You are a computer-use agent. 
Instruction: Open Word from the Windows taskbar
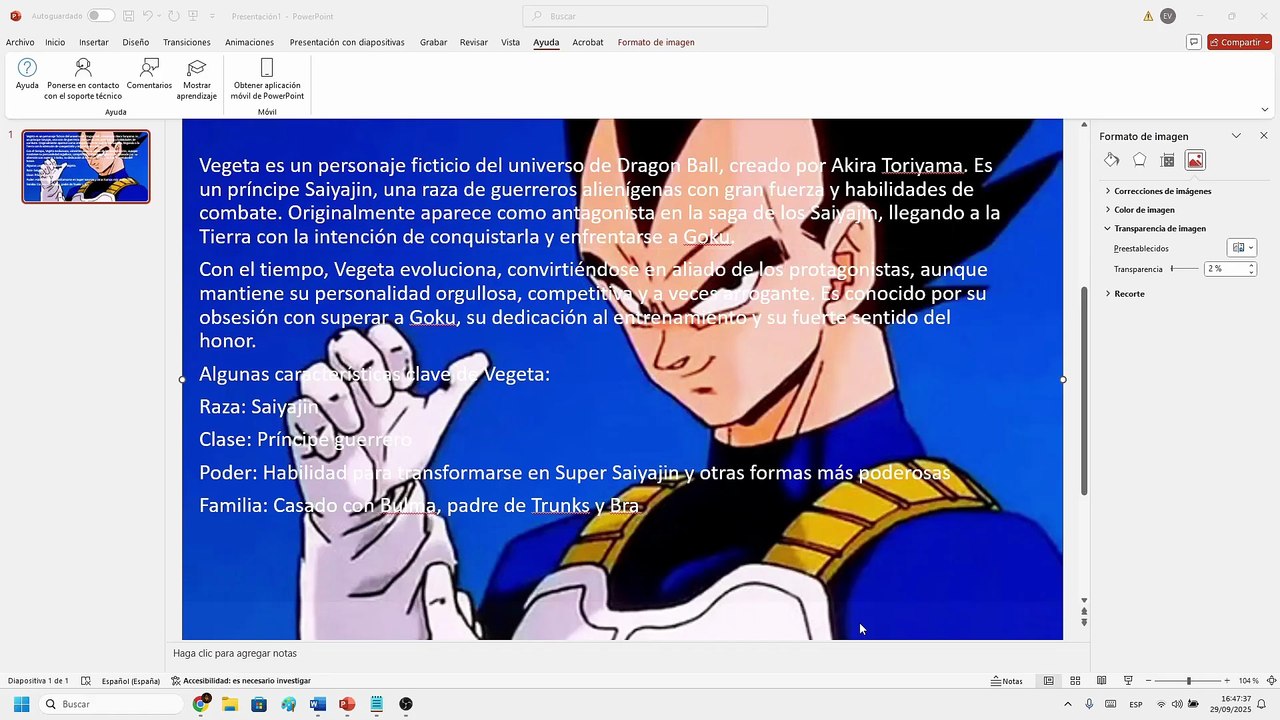click(318, 704)
